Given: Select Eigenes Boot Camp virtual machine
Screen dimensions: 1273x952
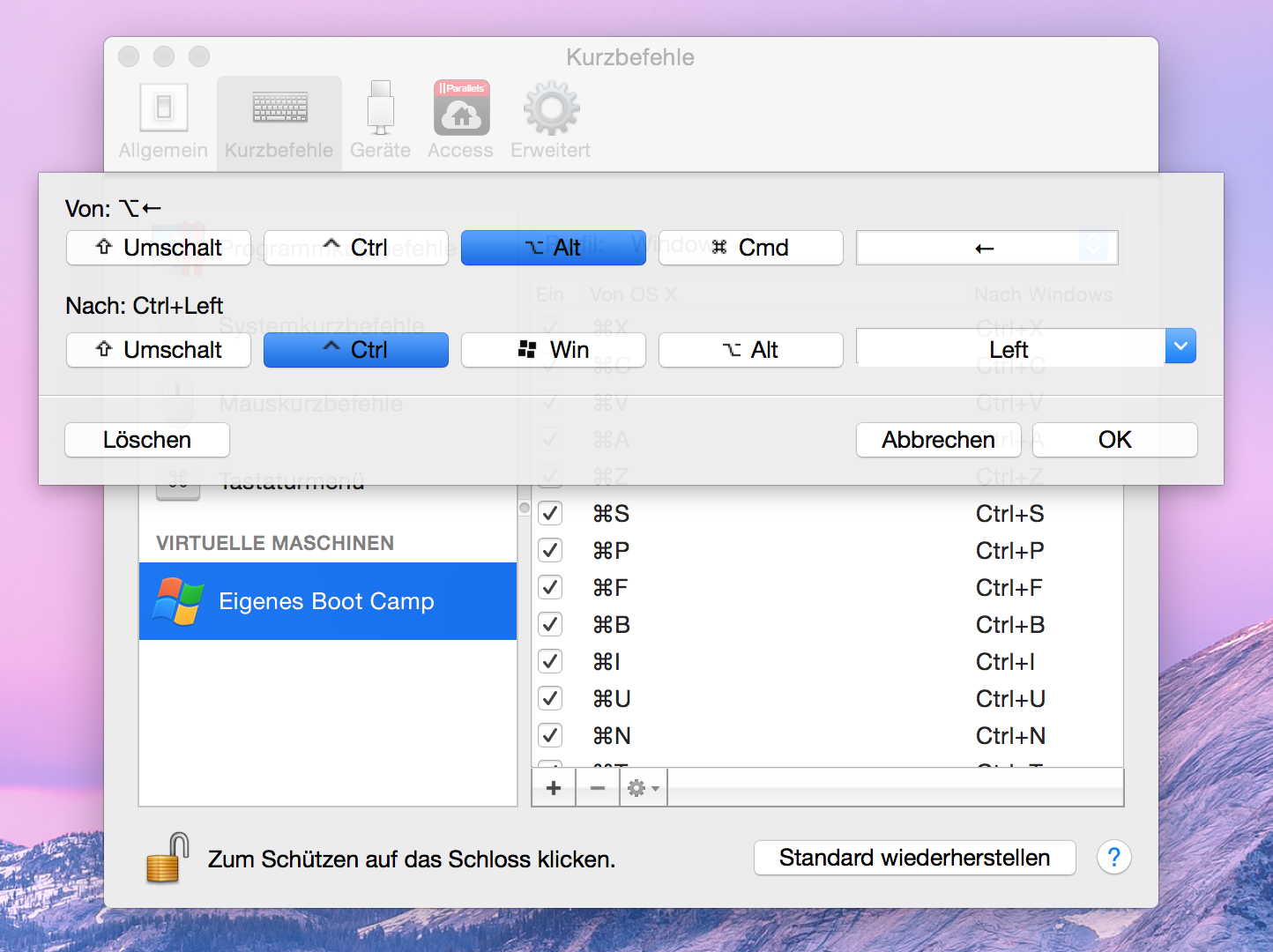Looking at the screenshot, I should coord(327,601).
